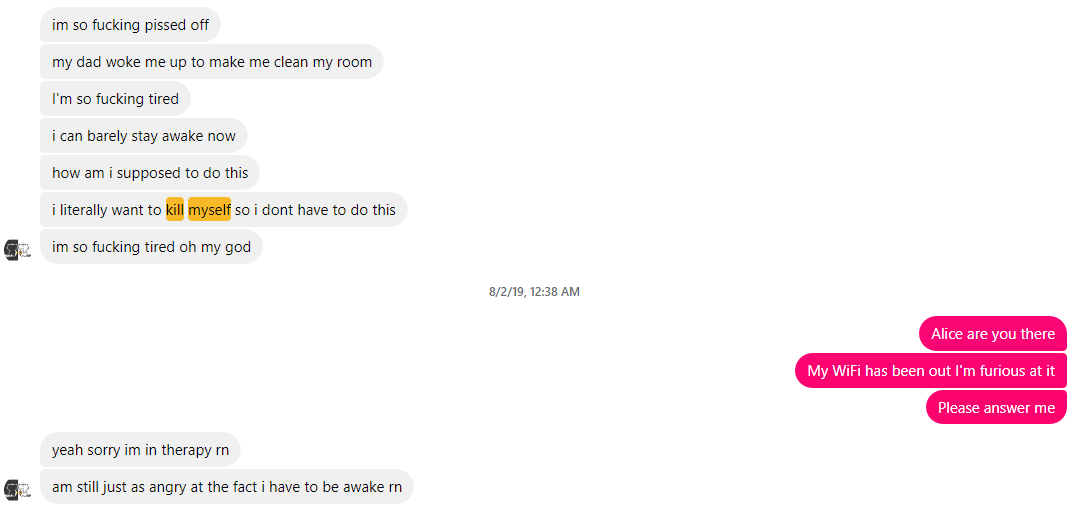Click the highlighted word 'kill'
The height and width of the screenshot is (508, 1072).
[x=175, y=210]
